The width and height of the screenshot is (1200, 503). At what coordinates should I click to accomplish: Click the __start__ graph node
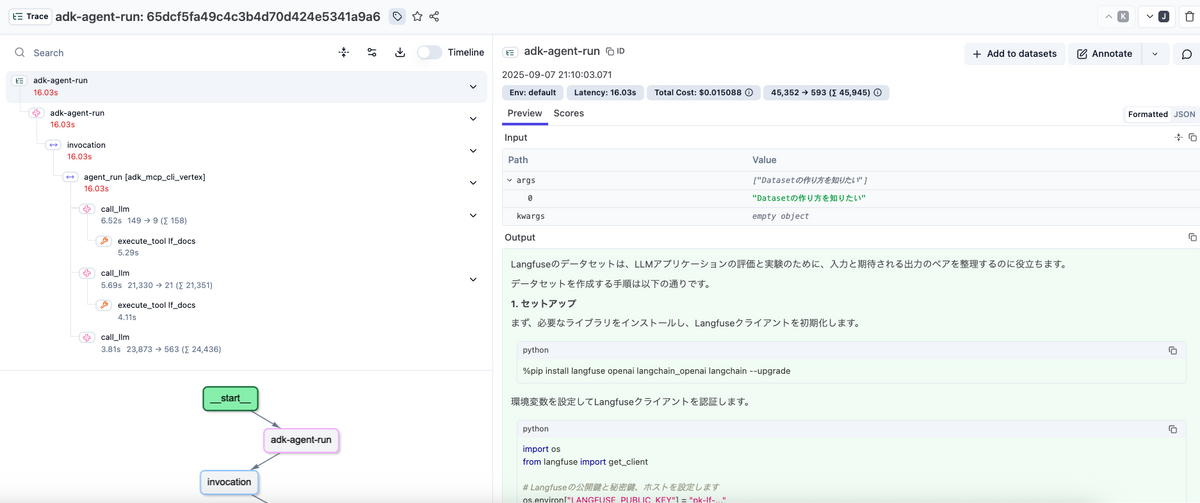pyautogui.click(x=230, y=399)
